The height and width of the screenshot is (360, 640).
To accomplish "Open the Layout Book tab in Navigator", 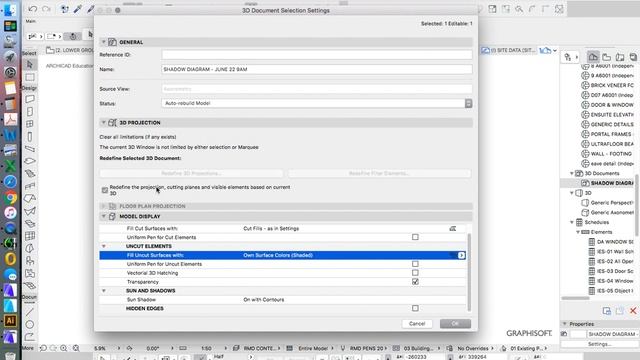I will tap(620, 57).
